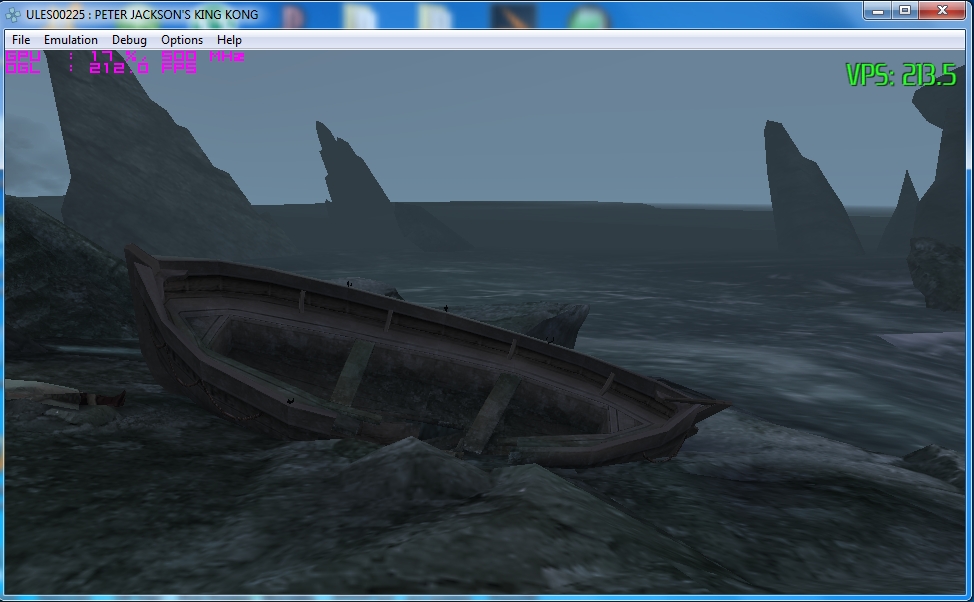Minimize the King Kong emulator window
This screenshot has width=974, height=602.
(x=878, y=11)
